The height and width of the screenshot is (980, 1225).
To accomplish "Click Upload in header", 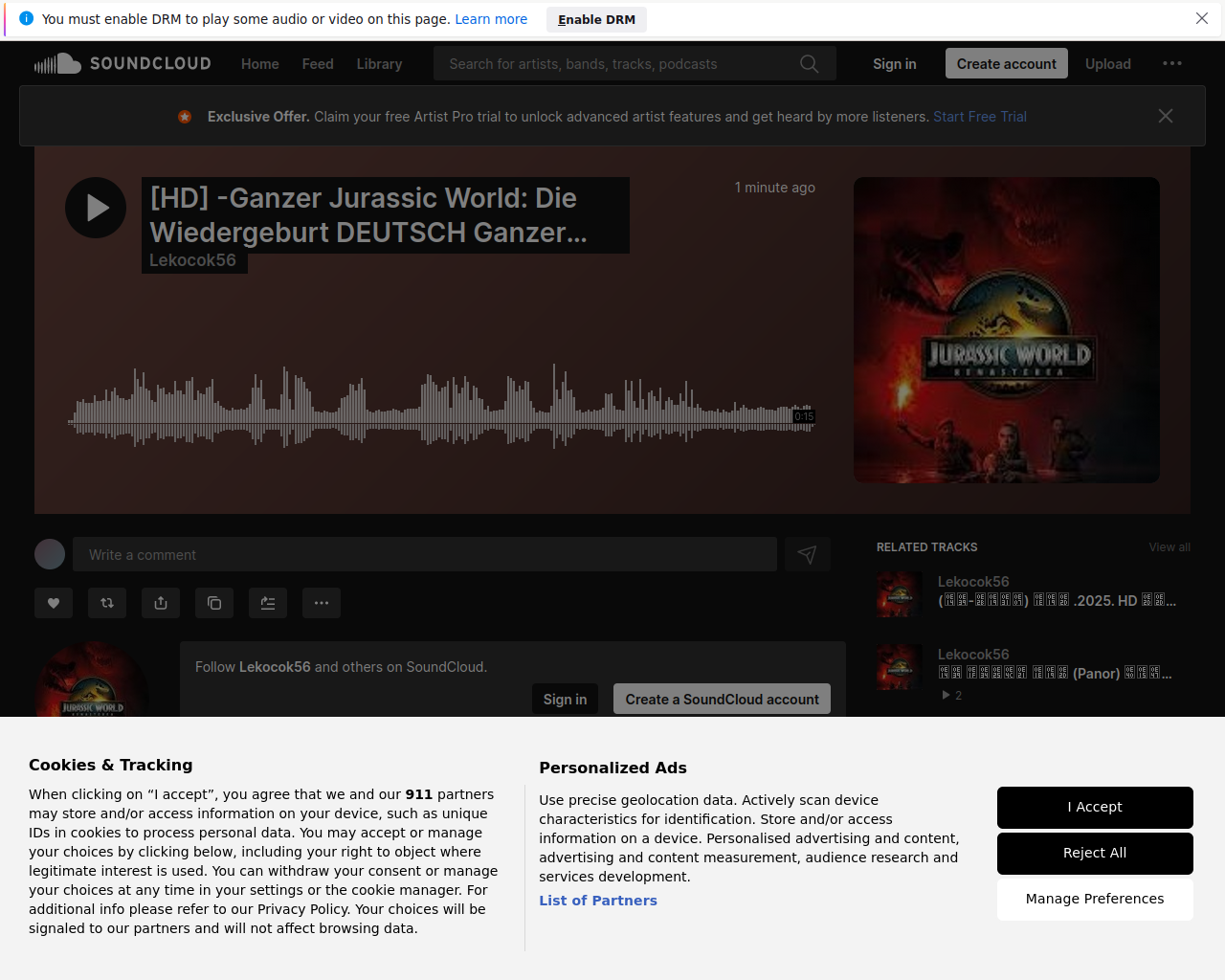I will pos(1108,64).
